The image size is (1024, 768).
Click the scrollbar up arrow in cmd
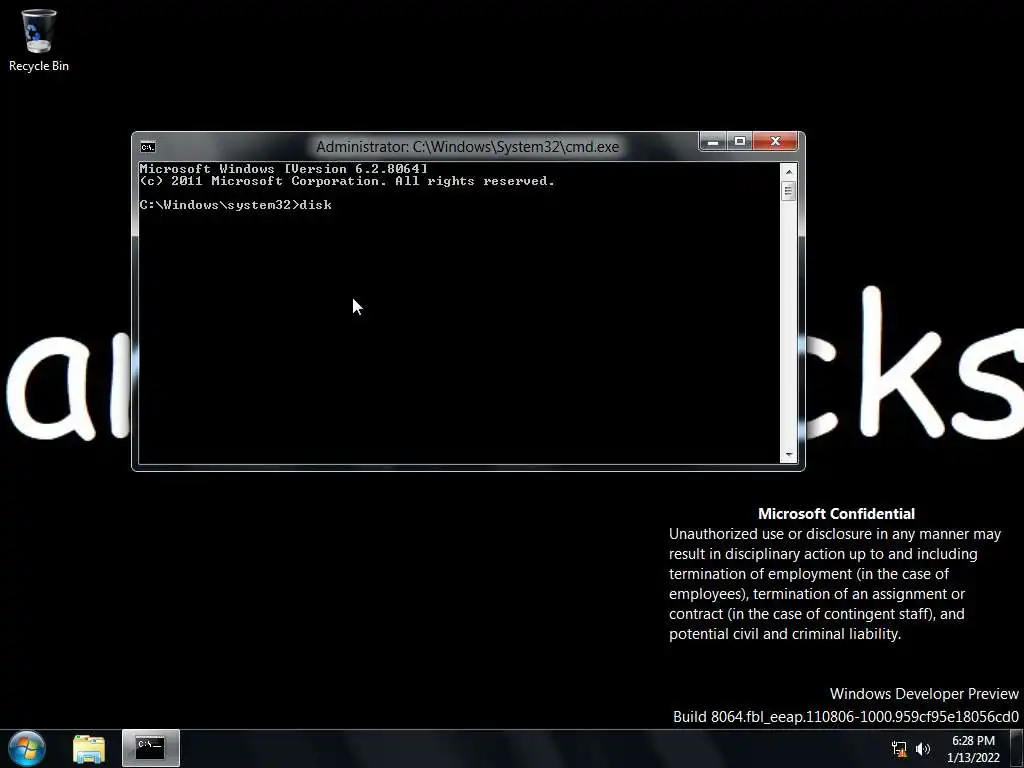[788, 172]
